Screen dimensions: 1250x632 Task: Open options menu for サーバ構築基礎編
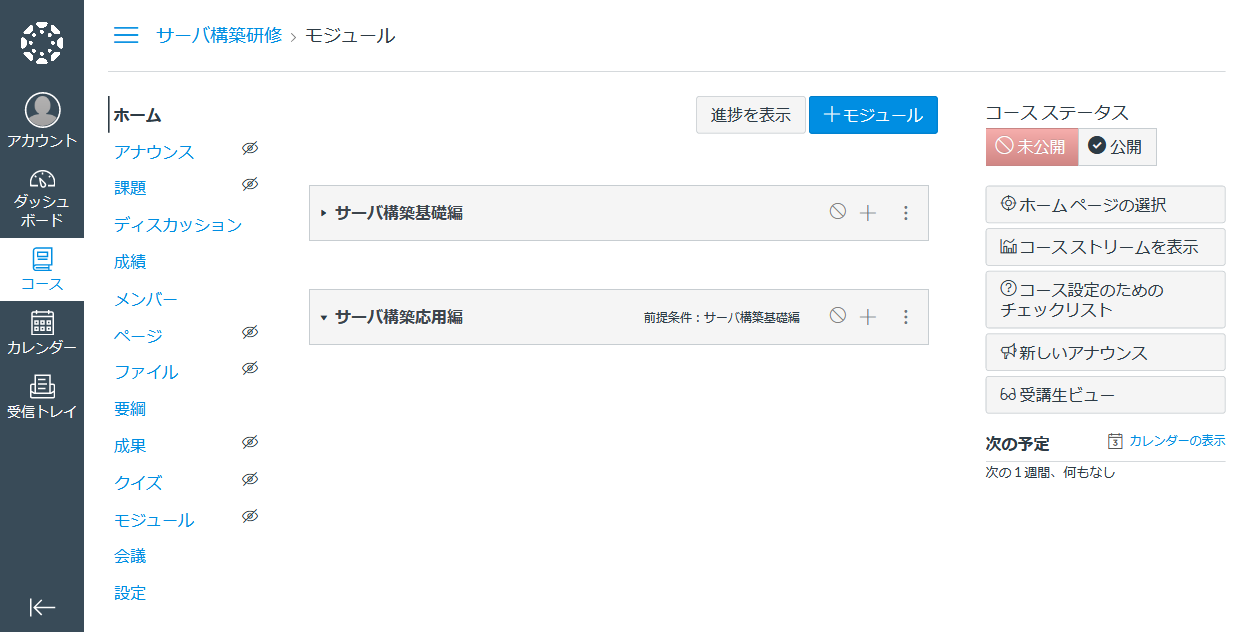[x=906, y=213]
